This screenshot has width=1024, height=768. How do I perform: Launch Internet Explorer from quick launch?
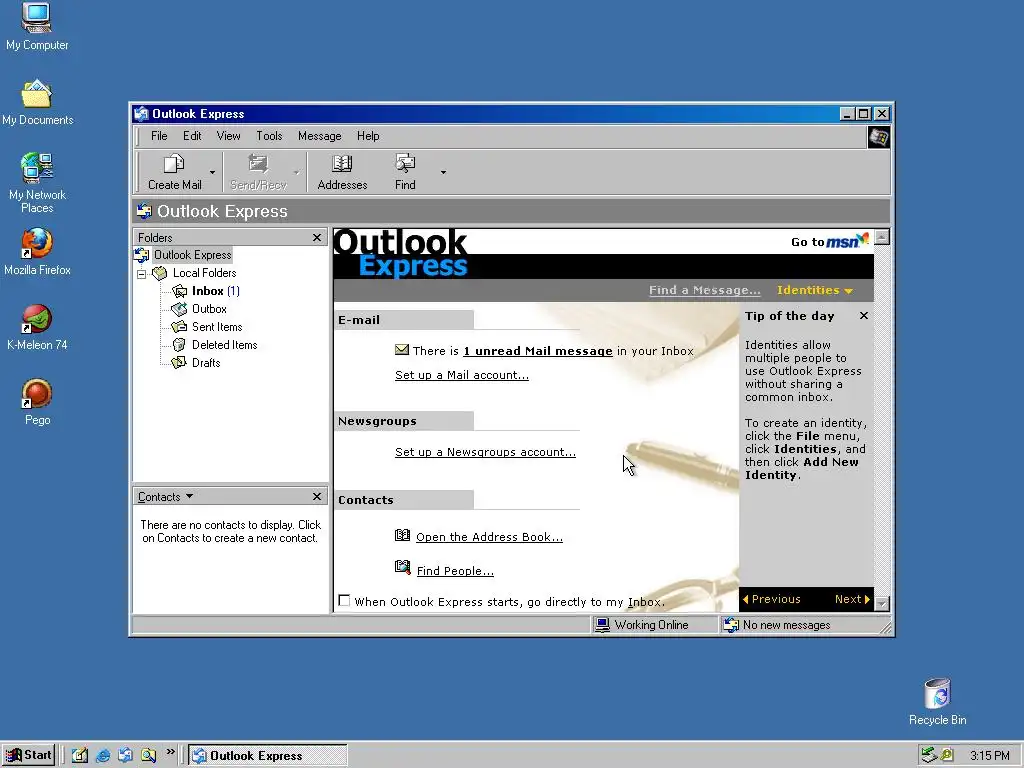point(103,756)
